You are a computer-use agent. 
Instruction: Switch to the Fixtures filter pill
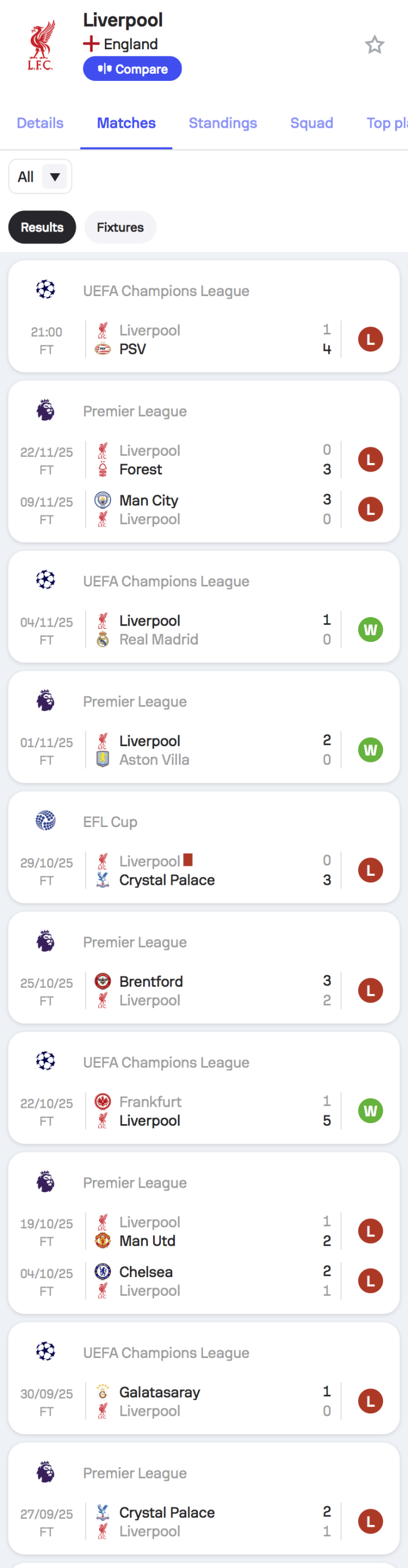tap(120, 227)
